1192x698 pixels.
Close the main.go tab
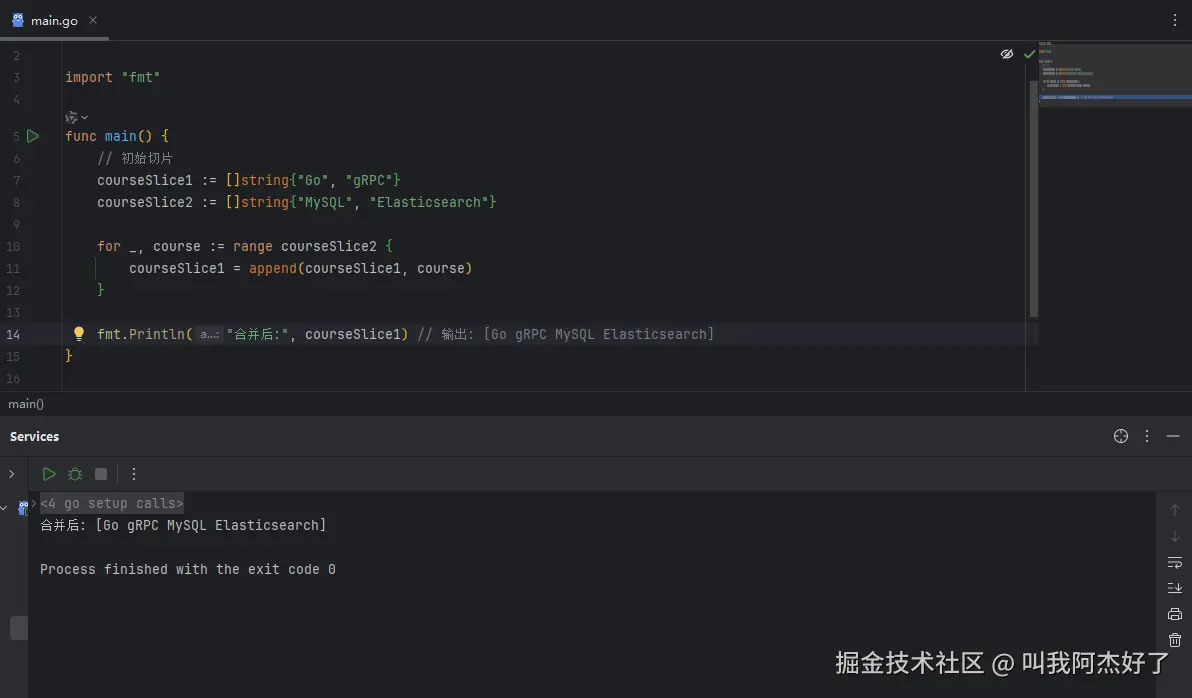click(93, 20)
